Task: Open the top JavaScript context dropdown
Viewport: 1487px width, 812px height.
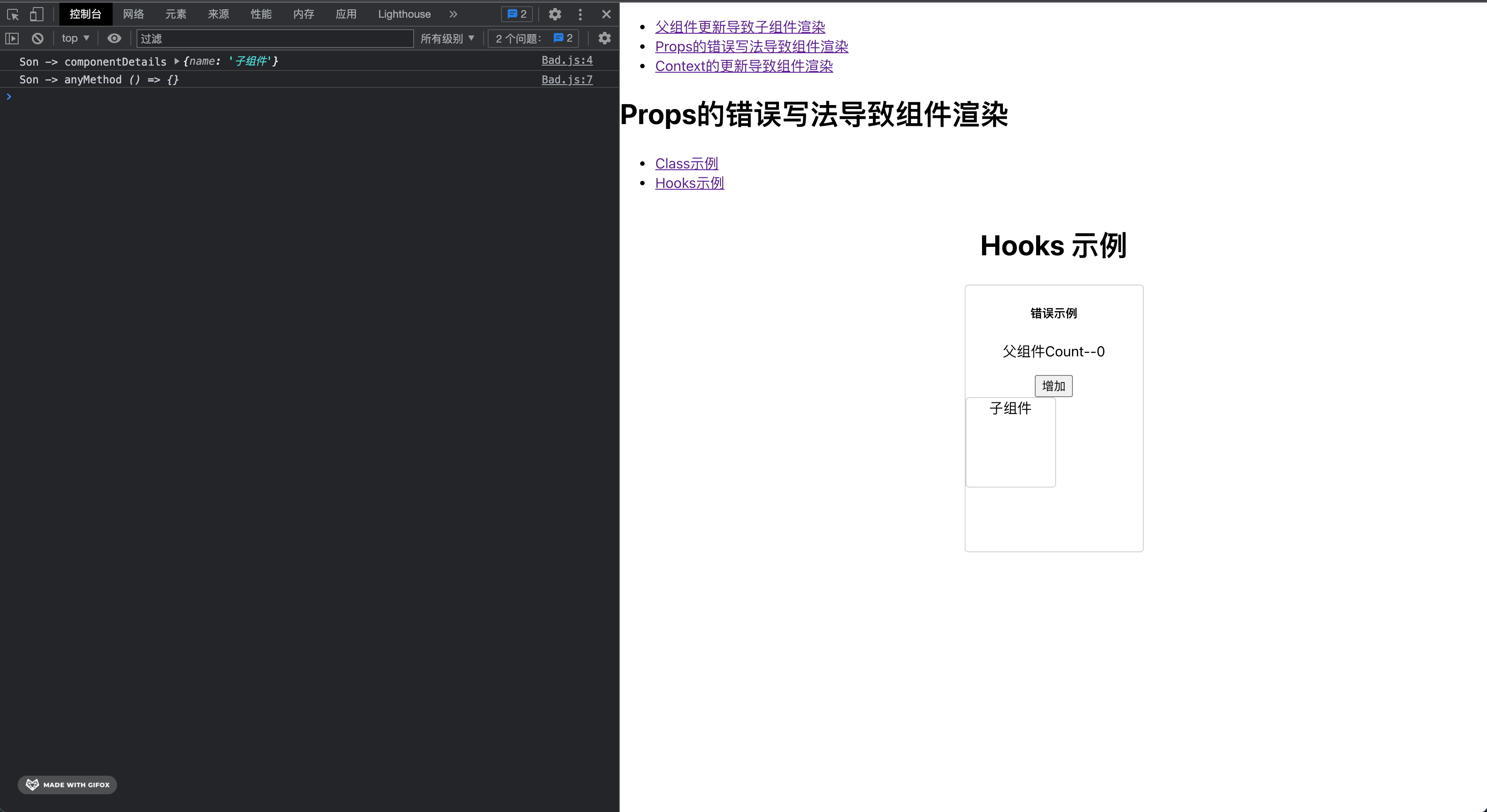Action: (x=75, y=38)
